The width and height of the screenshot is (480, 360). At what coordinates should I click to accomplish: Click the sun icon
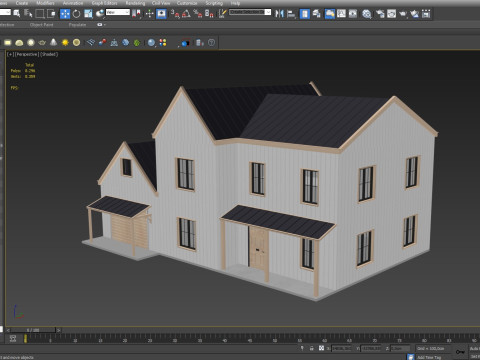pyautogui.click(x=65, y=43)
